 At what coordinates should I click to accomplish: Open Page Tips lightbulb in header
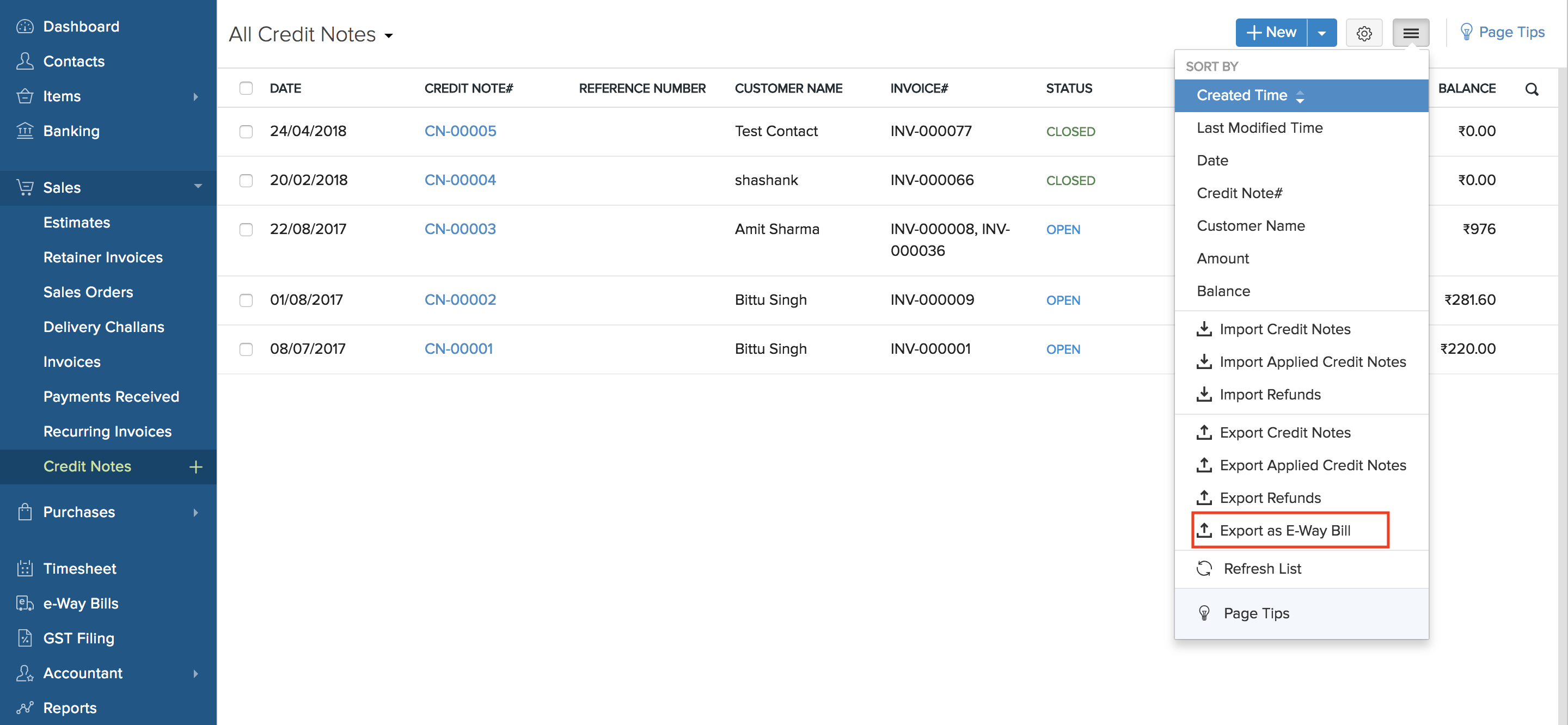tap(1466, 32)
